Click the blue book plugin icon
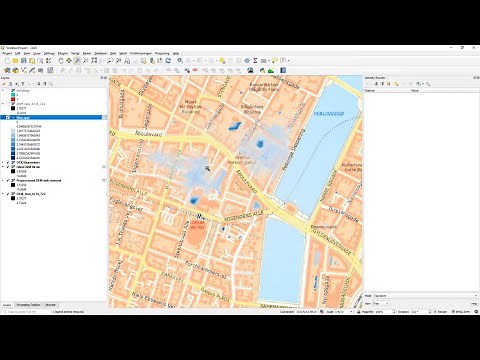Screen dimensions: 480x360 [x=283, y=70]
